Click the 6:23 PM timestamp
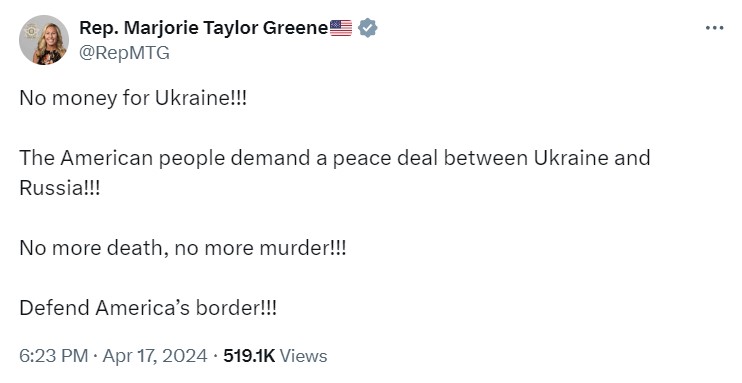Image resolution: width=742 pixels, height=383 pixels. (x=53, y=356)
